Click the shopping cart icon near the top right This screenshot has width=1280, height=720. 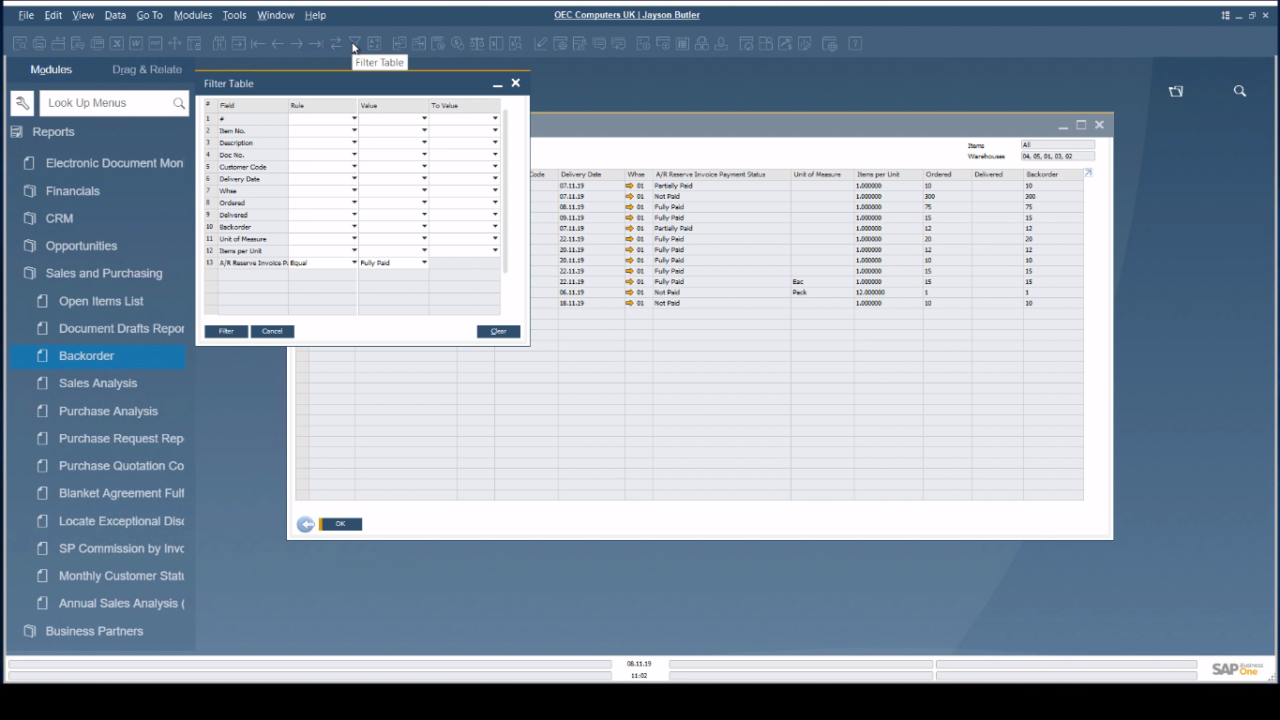(1176, 90)
